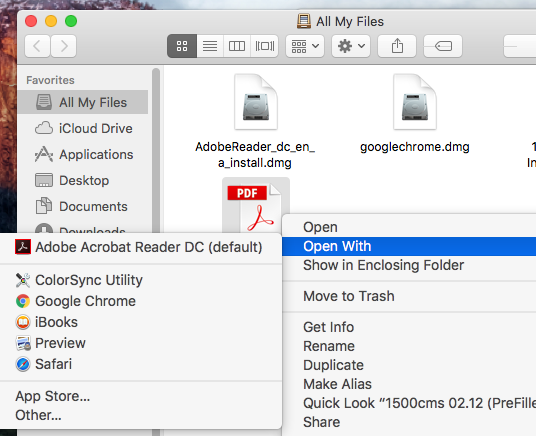Choose Open With in context menu
536x436 pixels.
click(409, 246)
